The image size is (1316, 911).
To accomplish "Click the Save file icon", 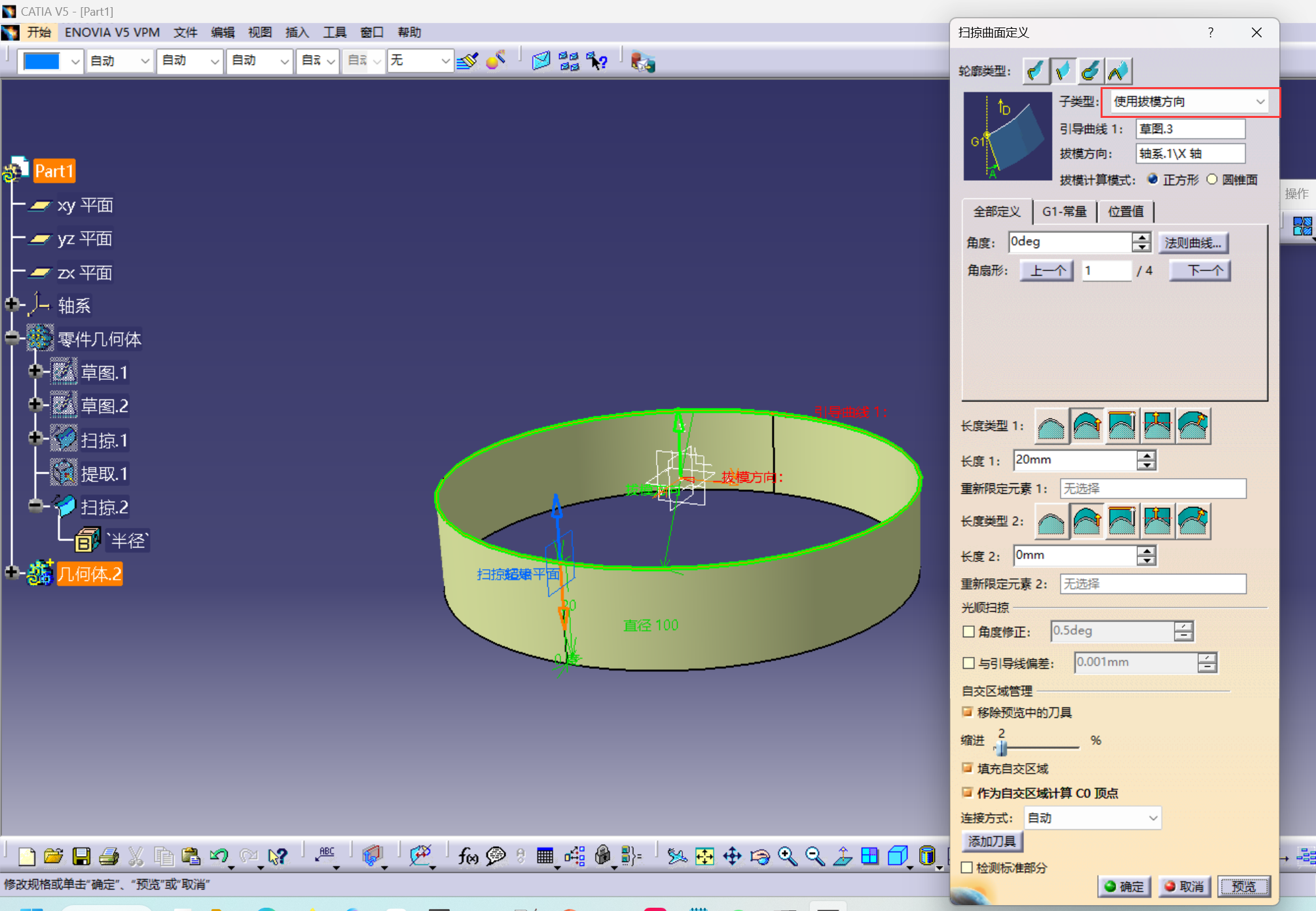I will click(x=81, y=856).
